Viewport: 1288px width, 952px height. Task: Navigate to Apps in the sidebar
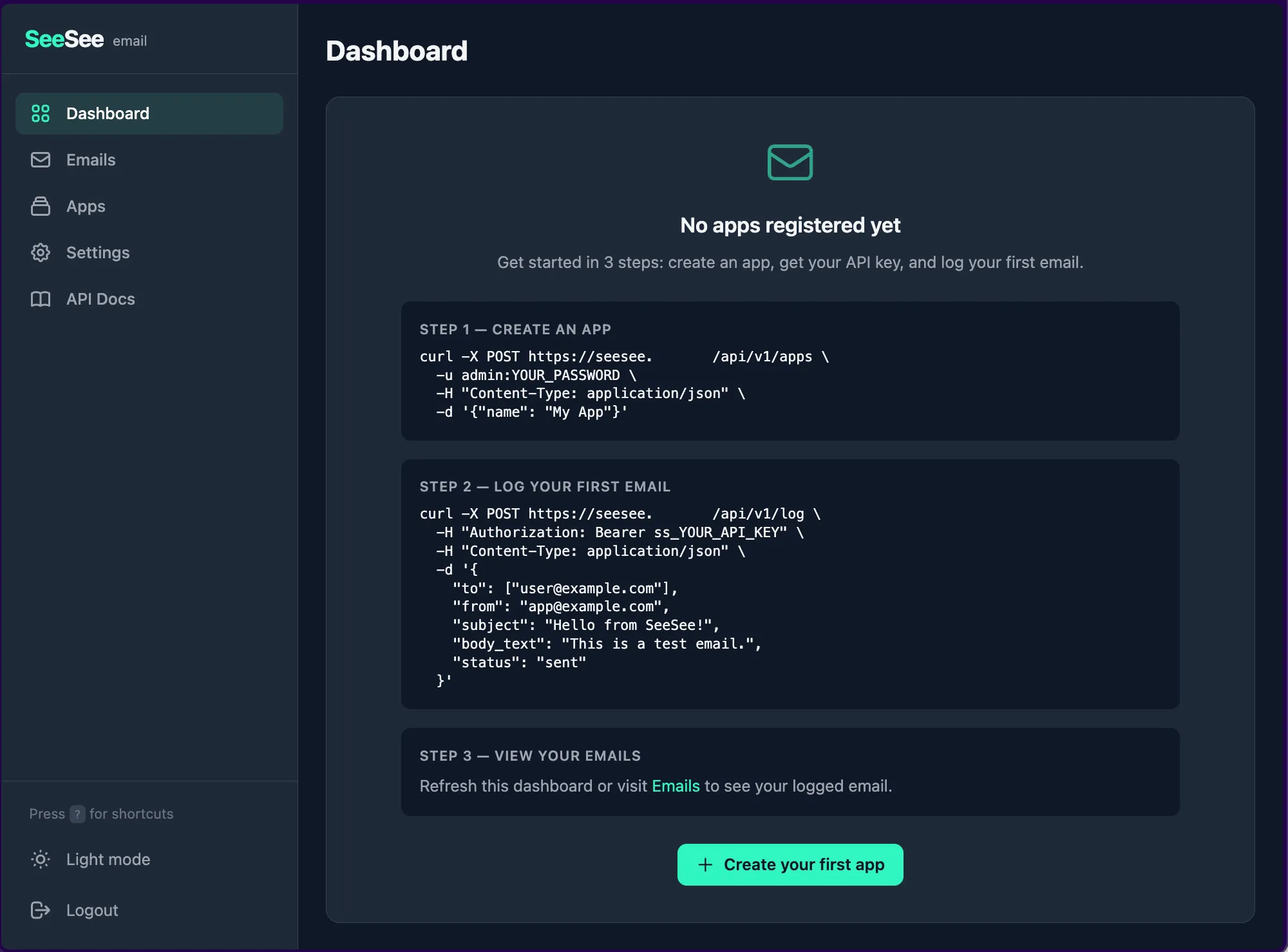click(x=86, y=206)
